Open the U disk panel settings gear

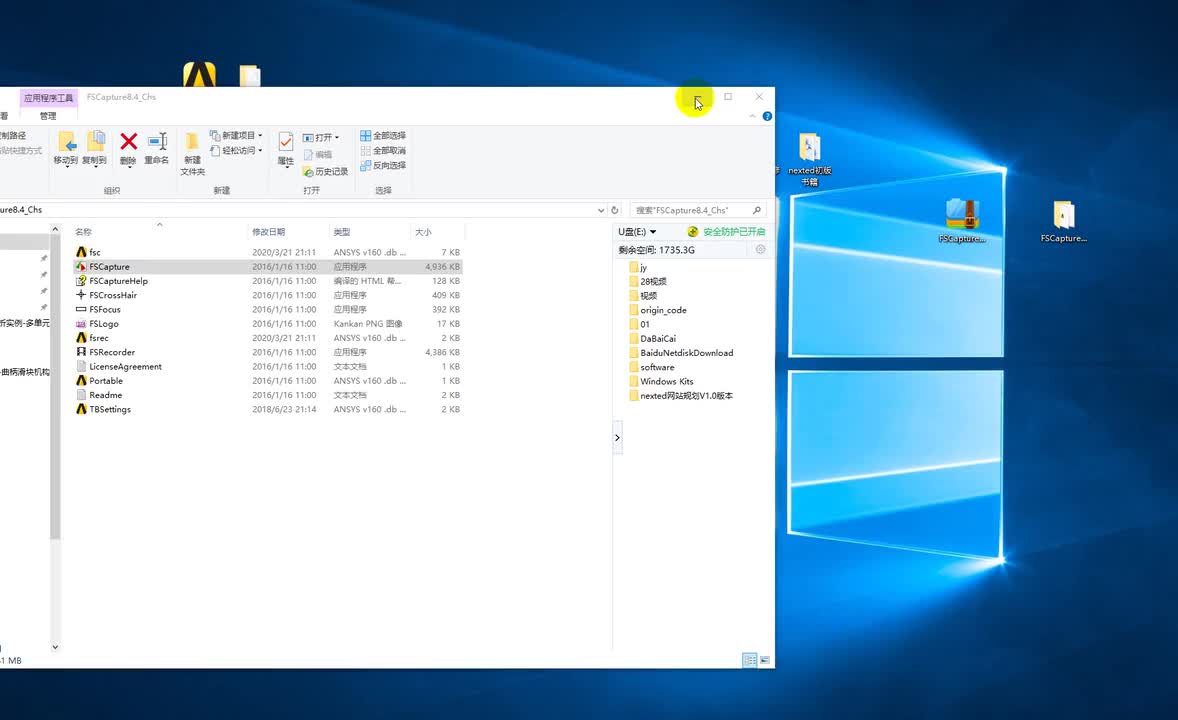pos(760,250)
